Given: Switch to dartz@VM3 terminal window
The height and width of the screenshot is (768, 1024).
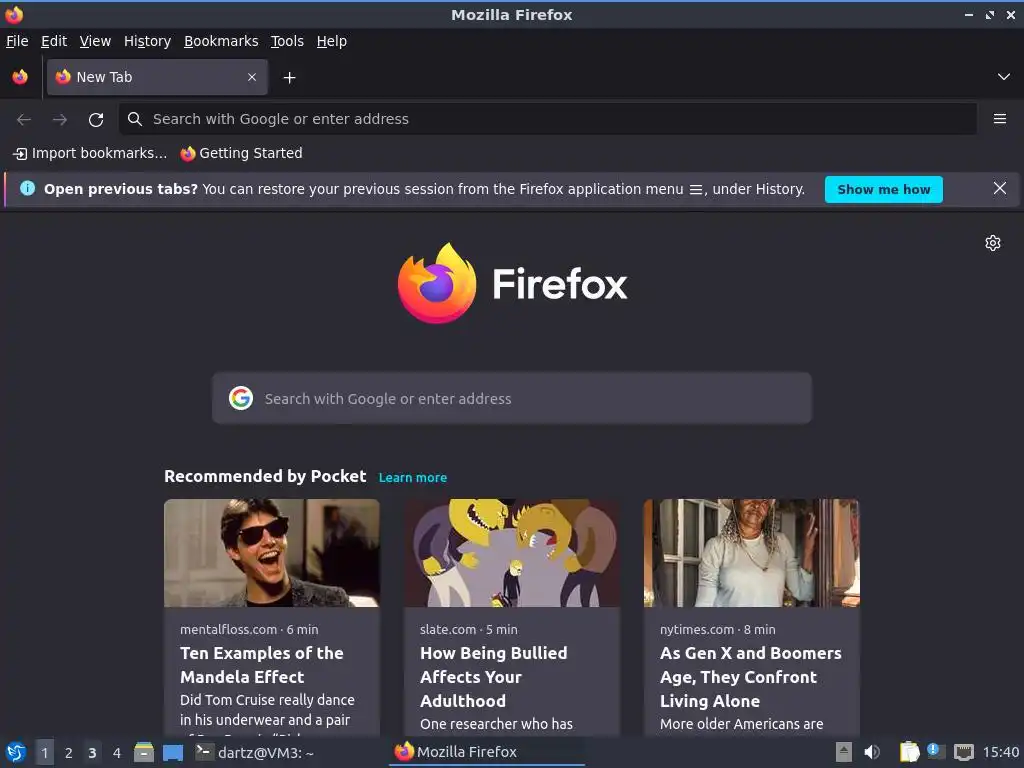Looking at the screenshot, I should (x=256, y=752).
